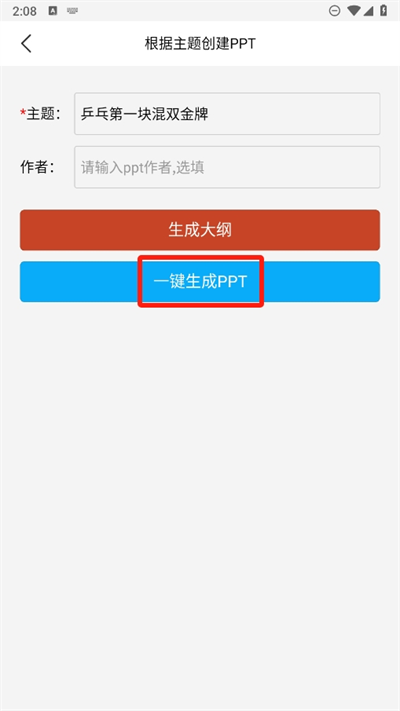The height and width of the screenshot is (711, 400).
Task: Tap the red required asterisk beside 主题
Action: click(x=23, y=112)
